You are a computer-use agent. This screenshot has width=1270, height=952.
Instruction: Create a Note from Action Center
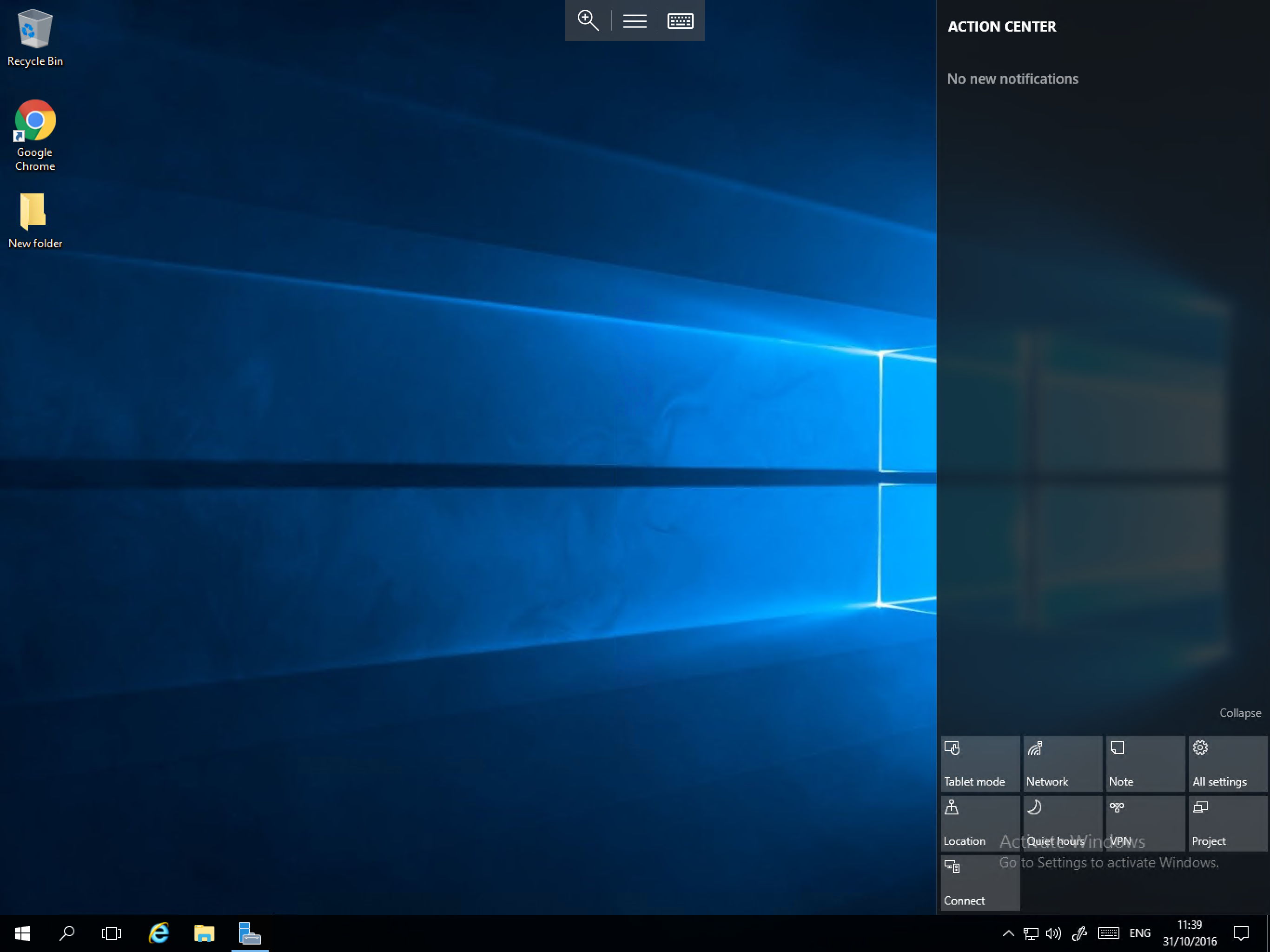coord(1144,763)
